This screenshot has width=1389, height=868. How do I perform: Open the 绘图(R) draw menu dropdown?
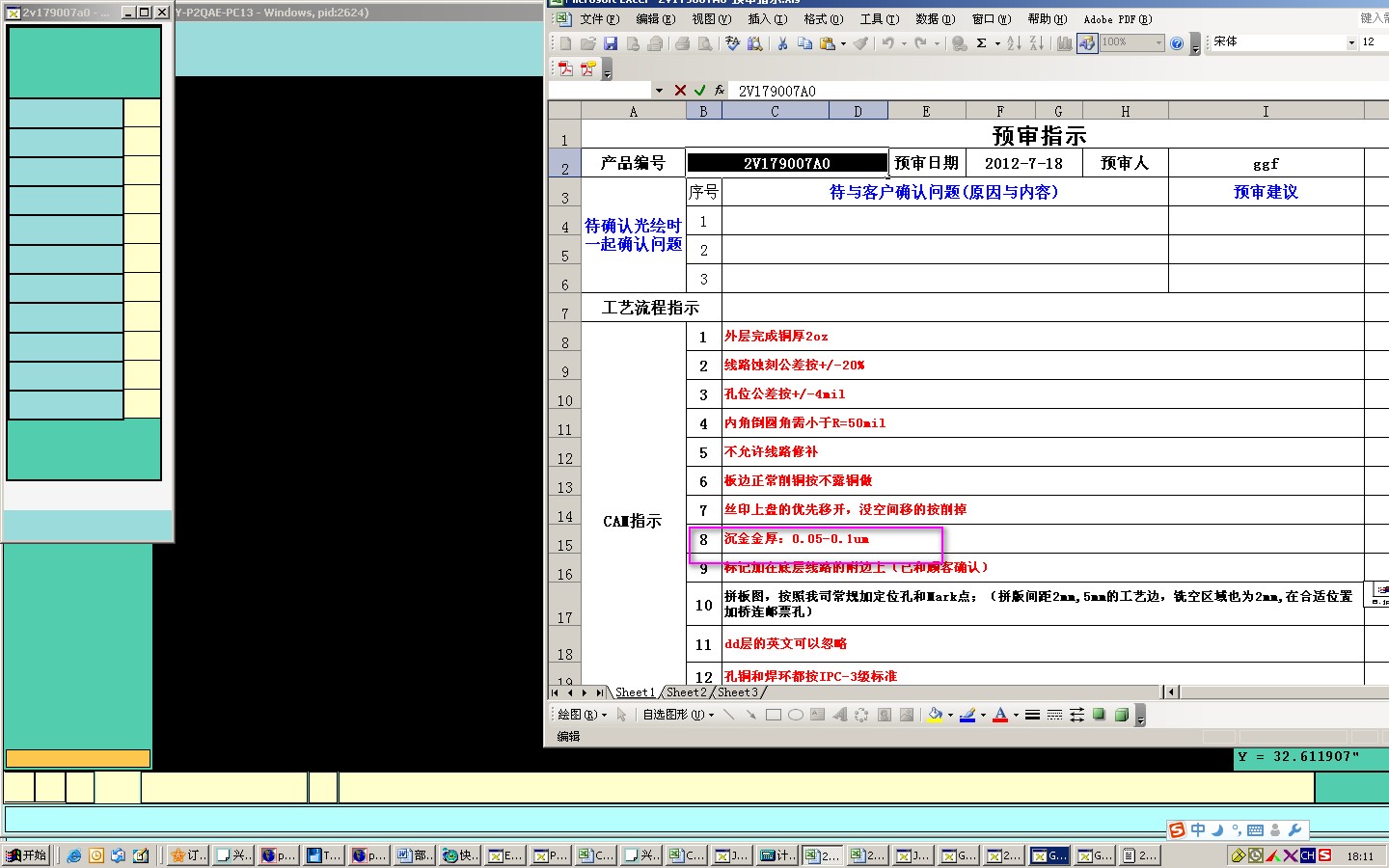[x=583, y=715]
